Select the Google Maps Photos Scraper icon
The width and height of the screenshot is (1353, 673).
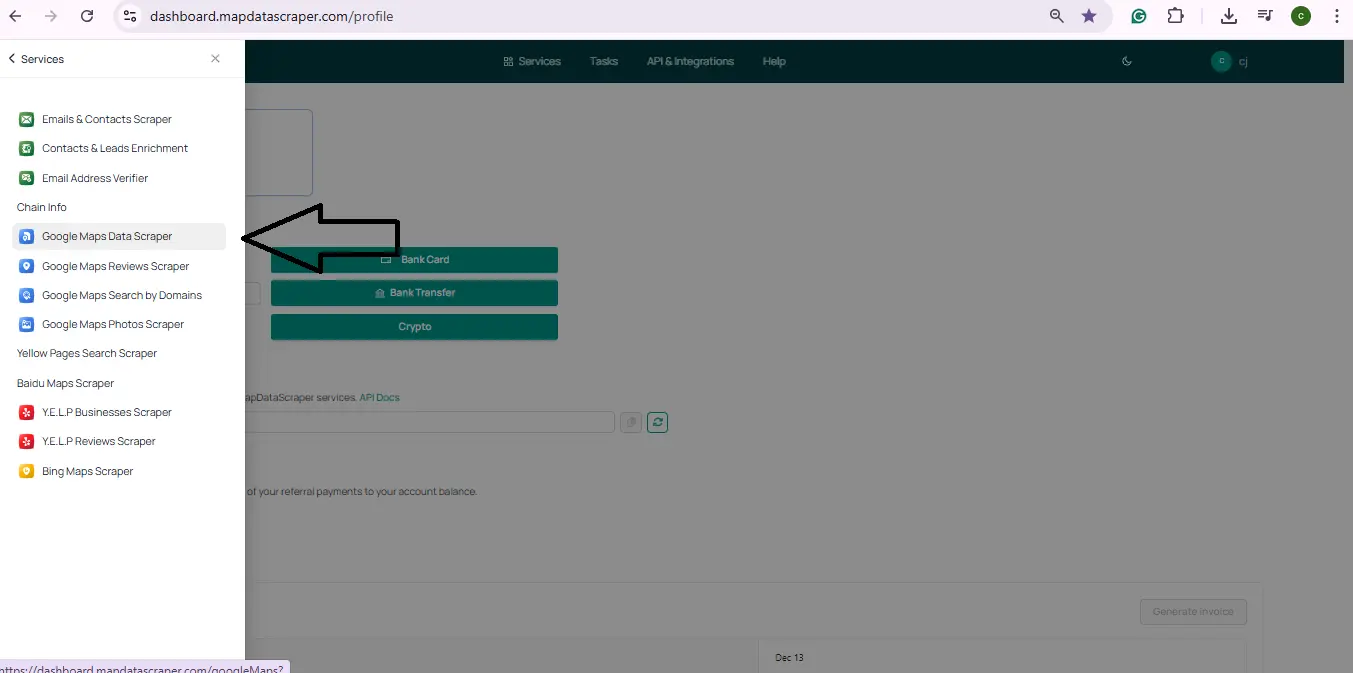point(27,324)
